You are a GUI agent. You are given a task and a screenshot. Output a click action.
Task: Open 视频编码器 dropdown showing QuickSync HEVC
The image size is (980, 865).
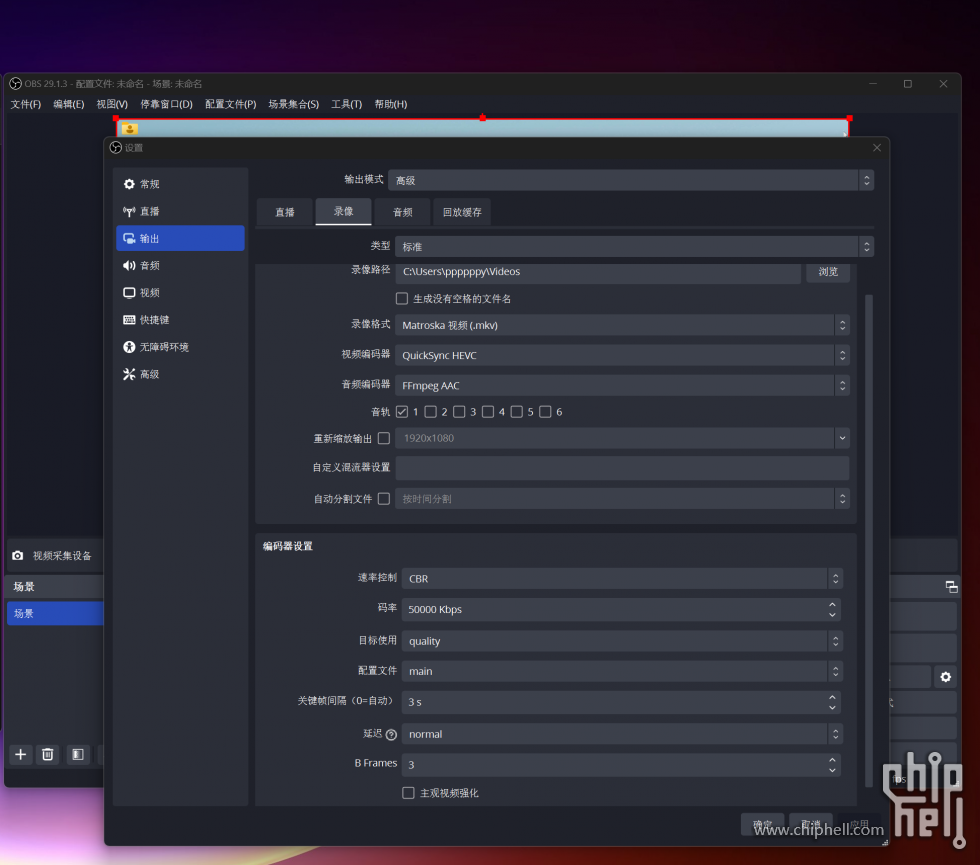click(622, 355)
